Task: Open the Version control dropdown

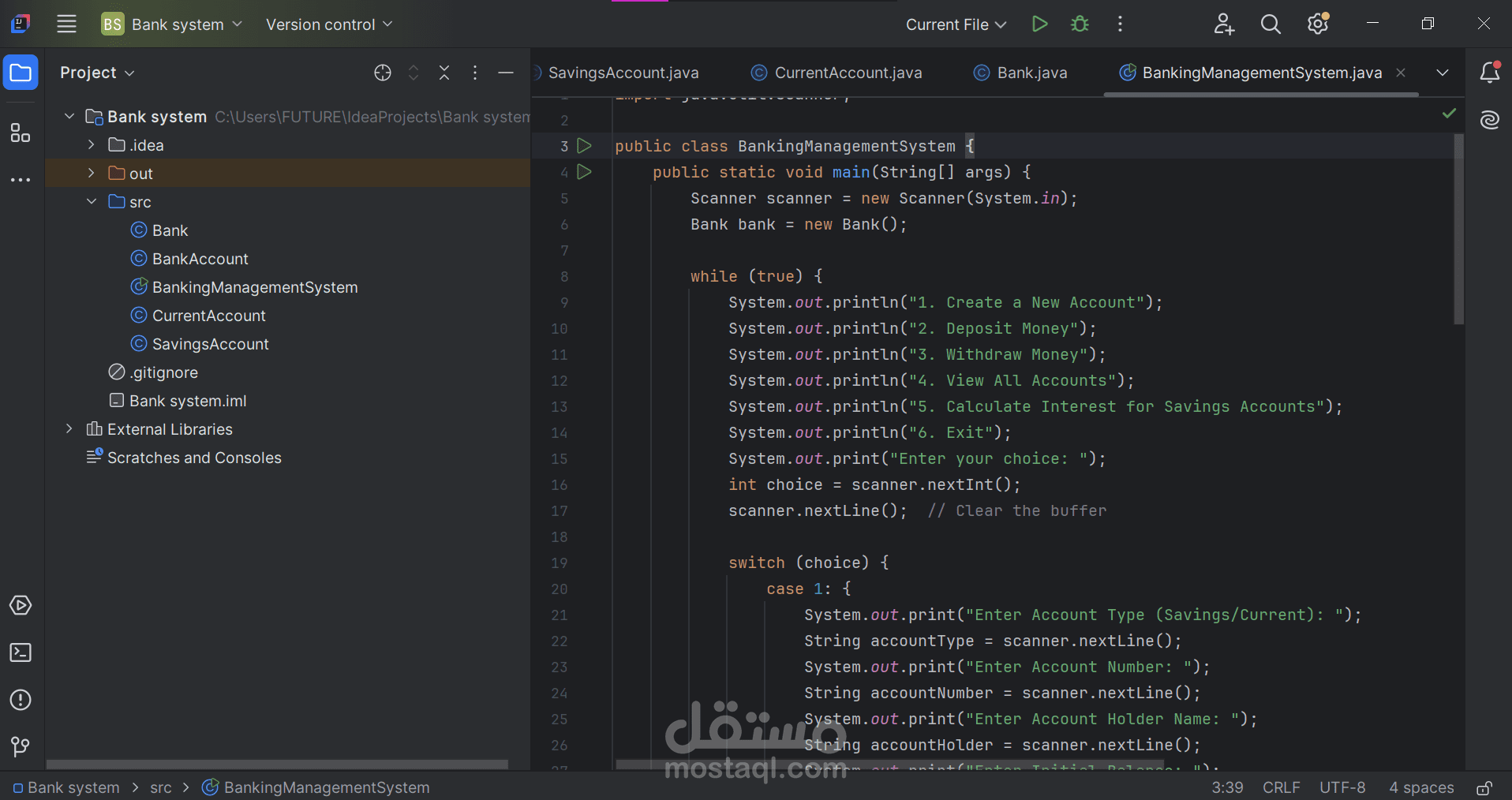Action: point(329,24)
